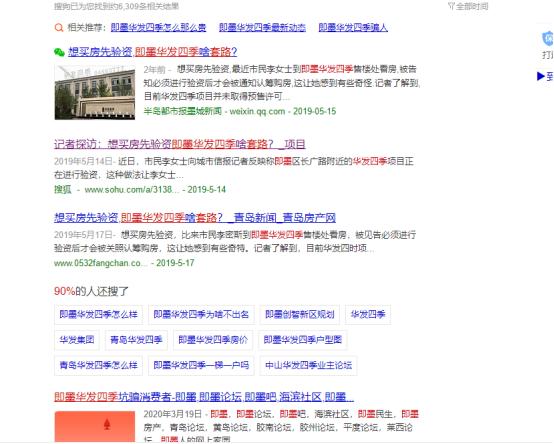Select 华发集团 suggestion chip
The image size is (554, 444).
77,340
